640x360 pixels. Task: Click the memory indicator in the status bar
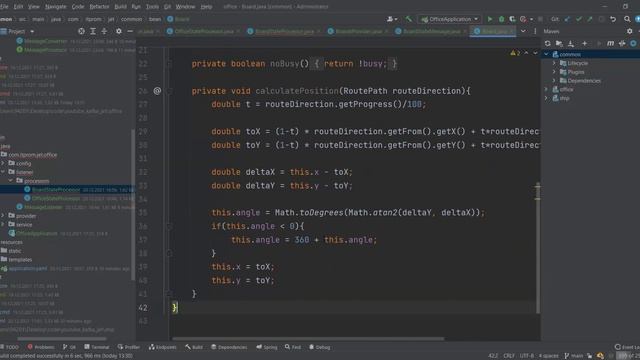[628, 356]
